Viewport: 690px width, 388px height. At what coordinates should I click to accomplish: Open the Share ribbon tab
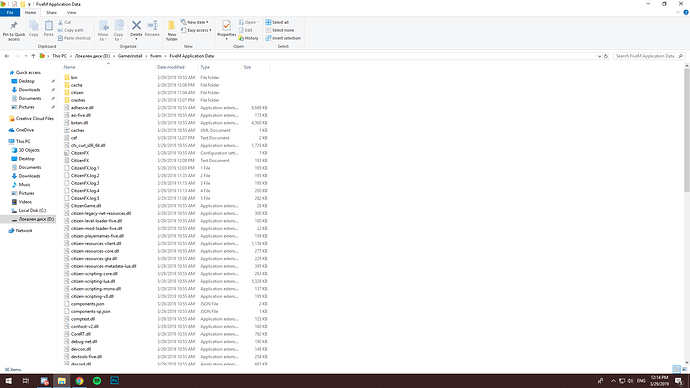coord(51,13)
